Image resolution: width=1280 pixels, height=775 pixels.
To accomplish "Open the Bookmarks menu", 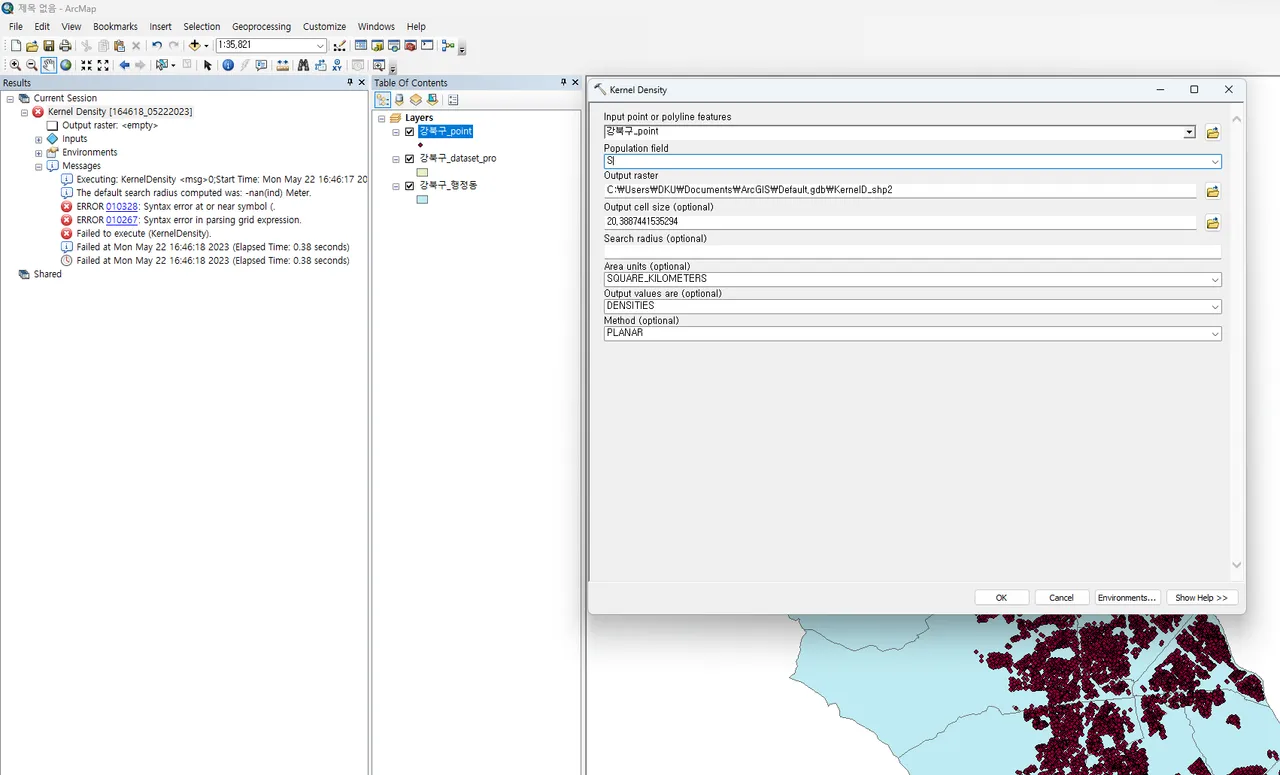I will (x=115, y=27).
